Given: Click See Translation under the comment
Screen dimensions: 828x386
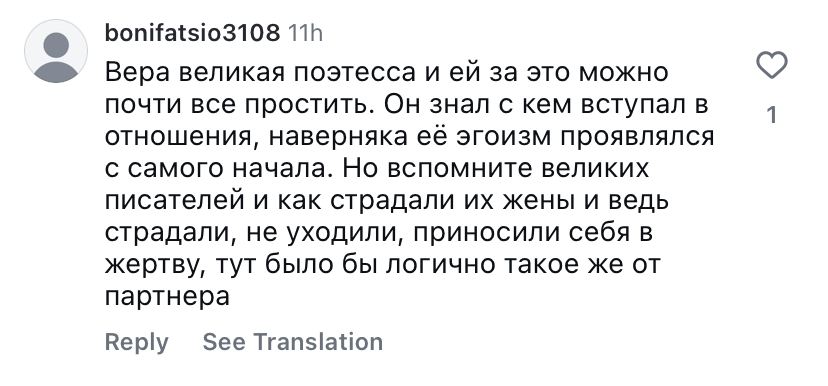Looking at the screenshot, I should click(x=293, y=342).
